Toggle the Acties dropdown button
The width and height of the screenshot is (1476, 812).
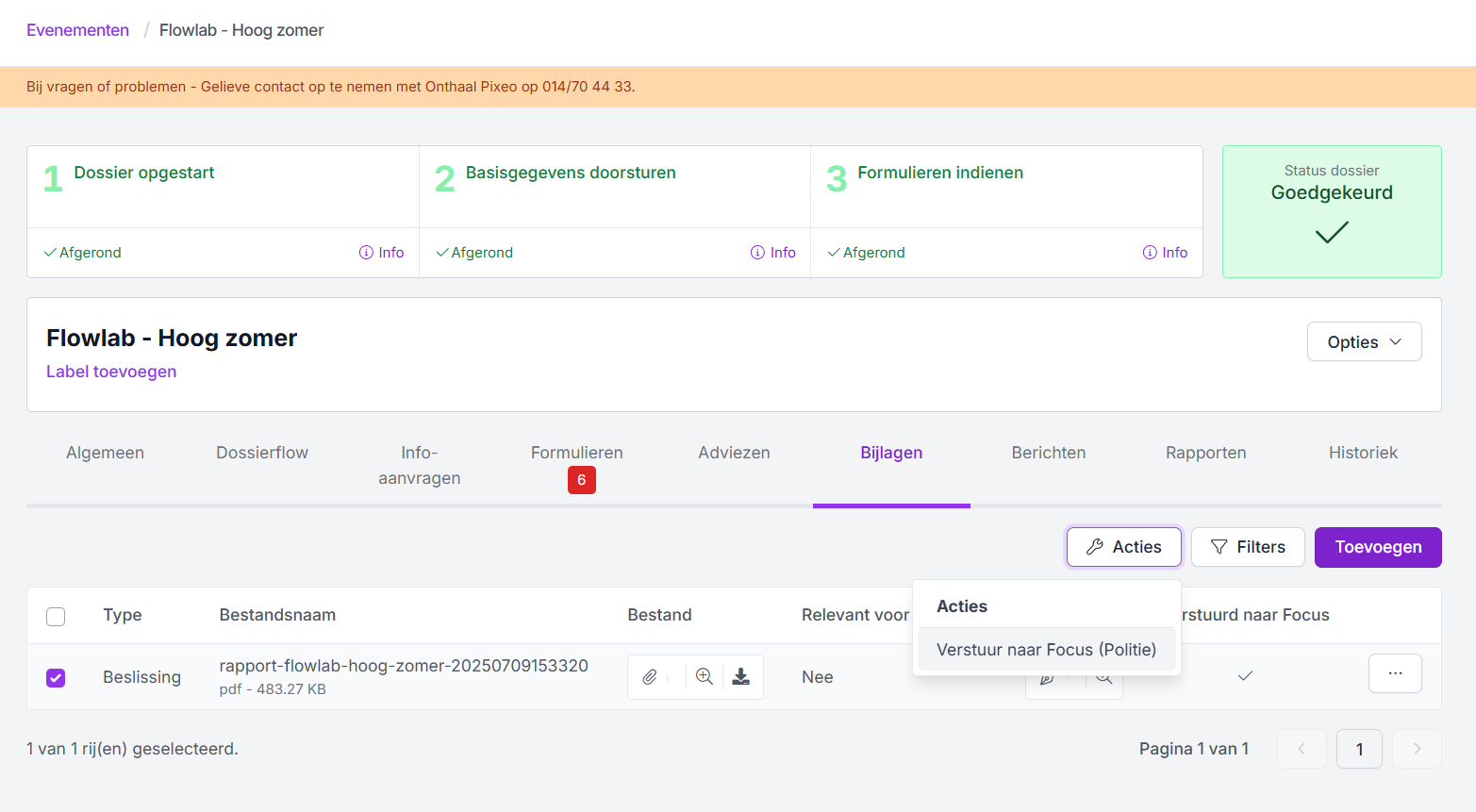[x=1123, y=547]
